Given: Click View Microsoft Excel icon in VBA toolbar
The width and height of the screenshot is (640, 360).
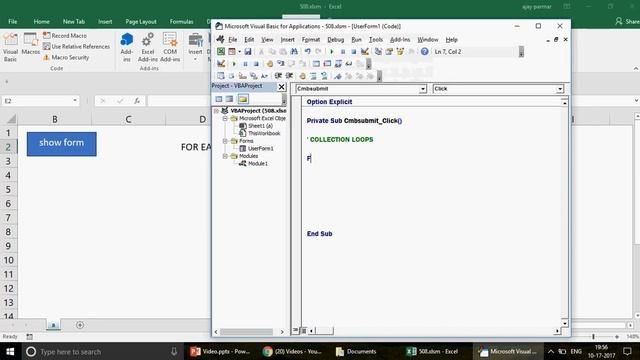Looking at the screenshot, I should tap(221, 51).
